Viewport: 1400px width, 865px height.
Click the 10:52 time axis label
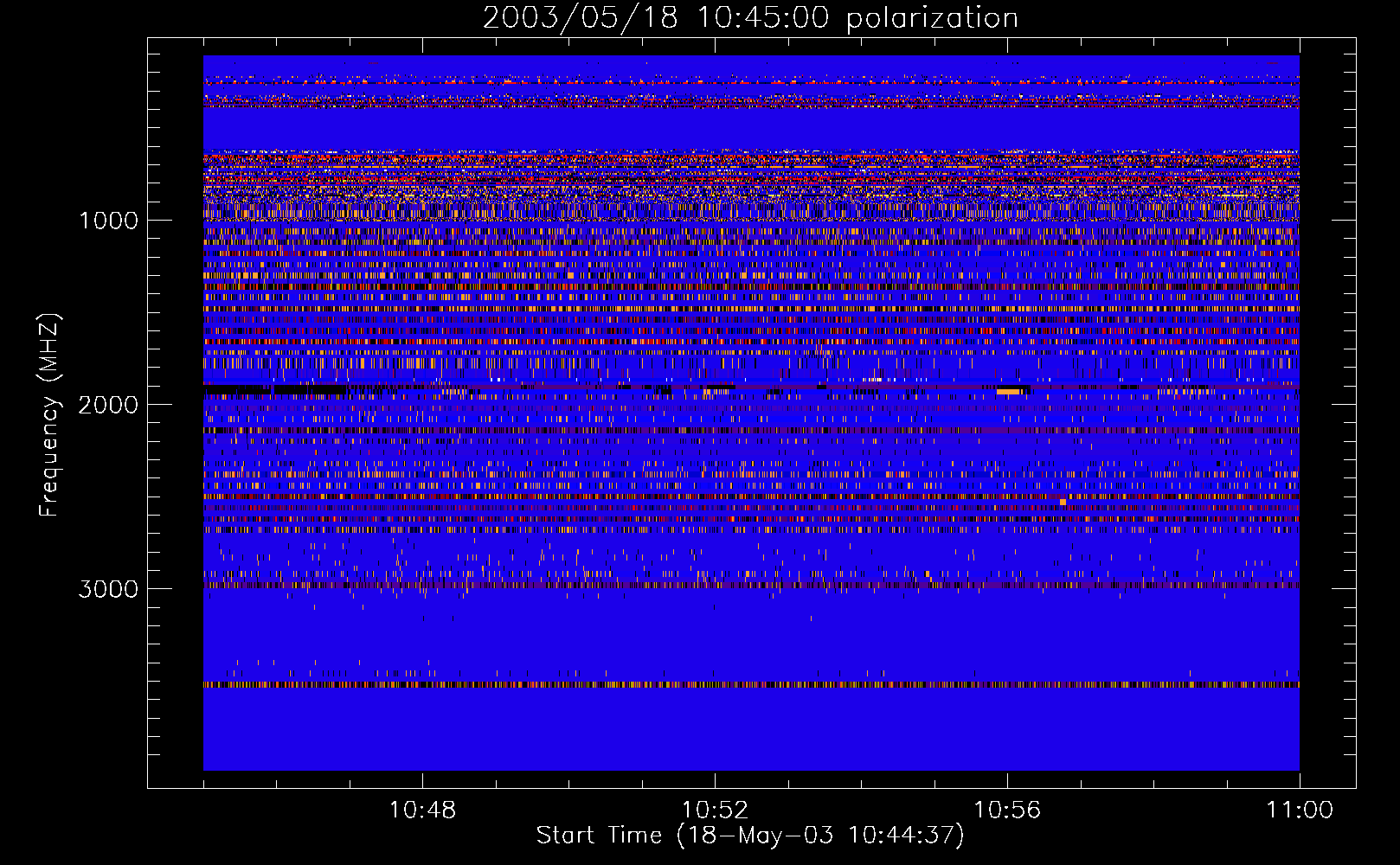[715, 811]
